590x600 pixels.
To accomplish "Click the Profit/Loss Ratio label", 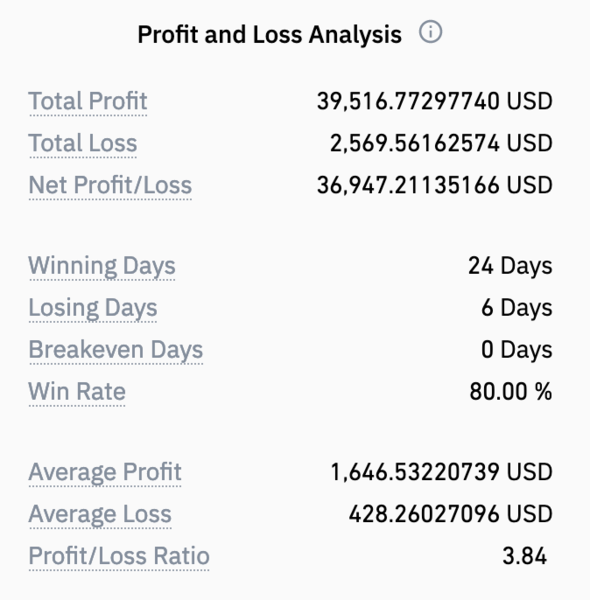I will [x=119, y=556].
